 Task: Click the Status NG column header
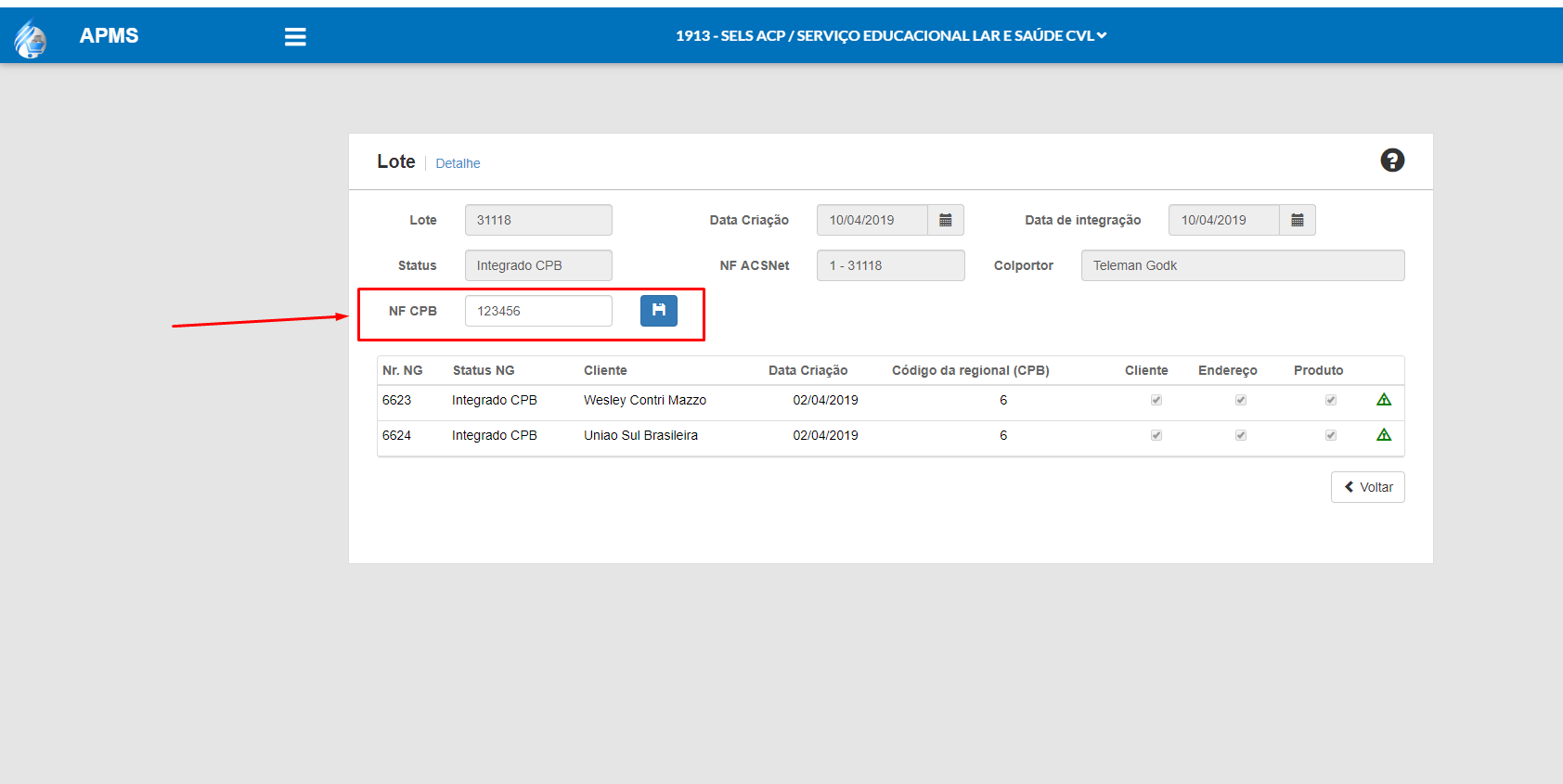tap(484, 370)
